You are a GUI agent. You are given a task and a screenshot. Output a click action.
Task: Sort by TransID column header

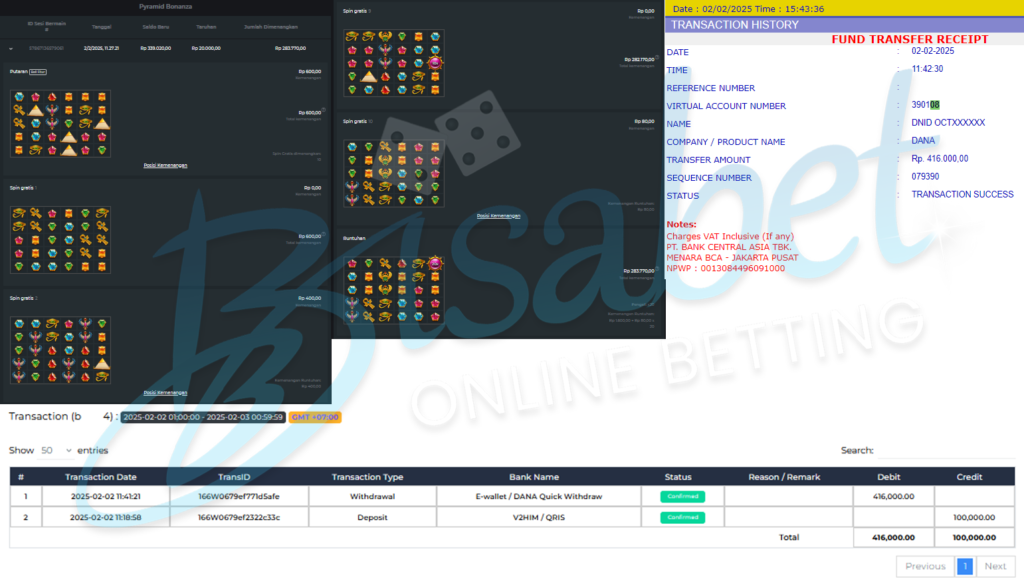(226, 477)
